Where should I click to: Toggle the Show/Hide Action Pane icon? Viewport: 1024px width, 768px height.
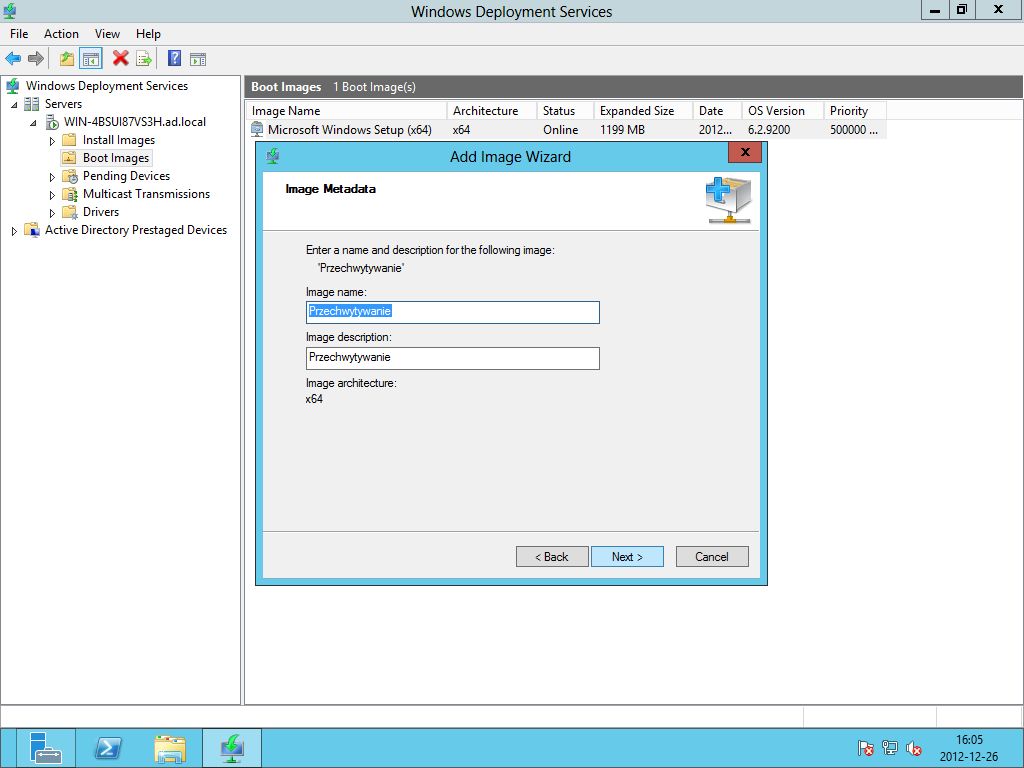click(198, 59)
